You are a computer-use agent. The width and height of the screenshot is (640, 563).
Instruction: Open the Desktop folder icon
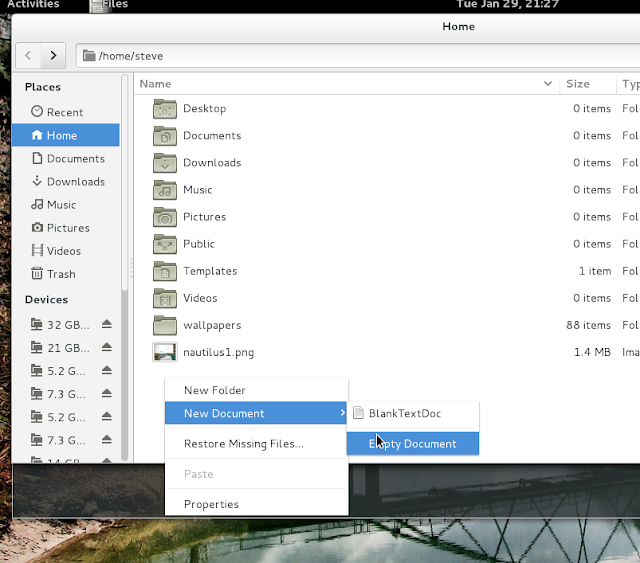[x=165, y=109]
